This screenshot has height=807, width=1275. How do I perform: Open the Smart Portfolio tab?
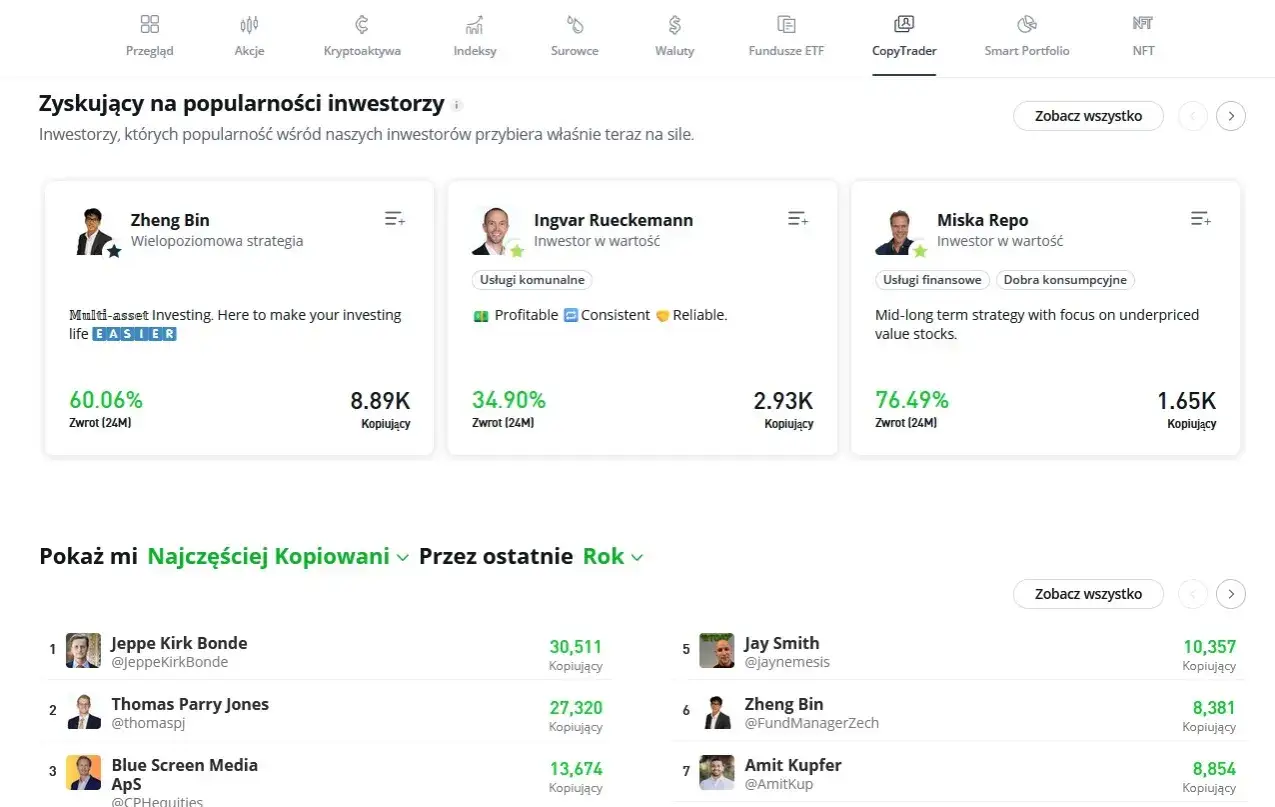1026,37
